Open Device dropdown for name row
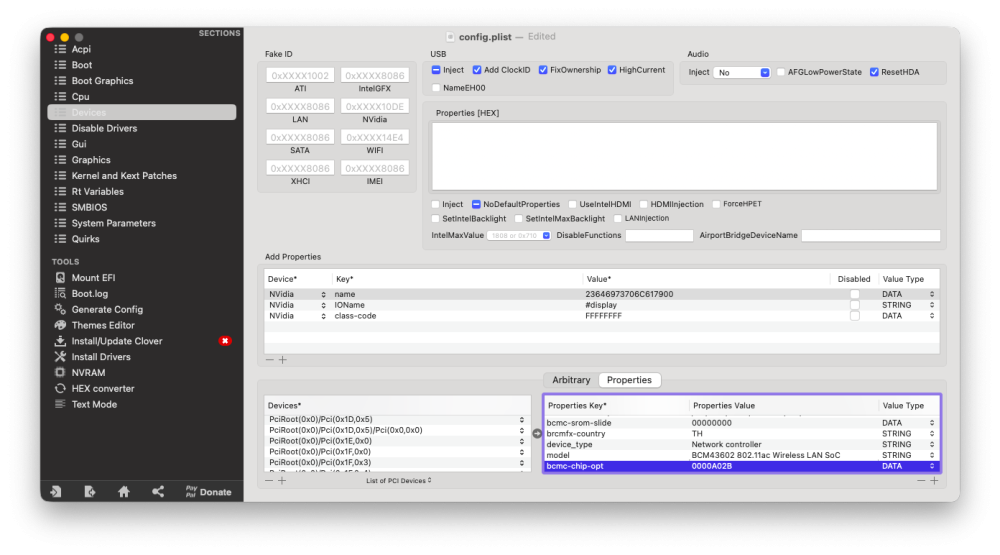This screenshot has height=555, width=1000. (323, 295)
